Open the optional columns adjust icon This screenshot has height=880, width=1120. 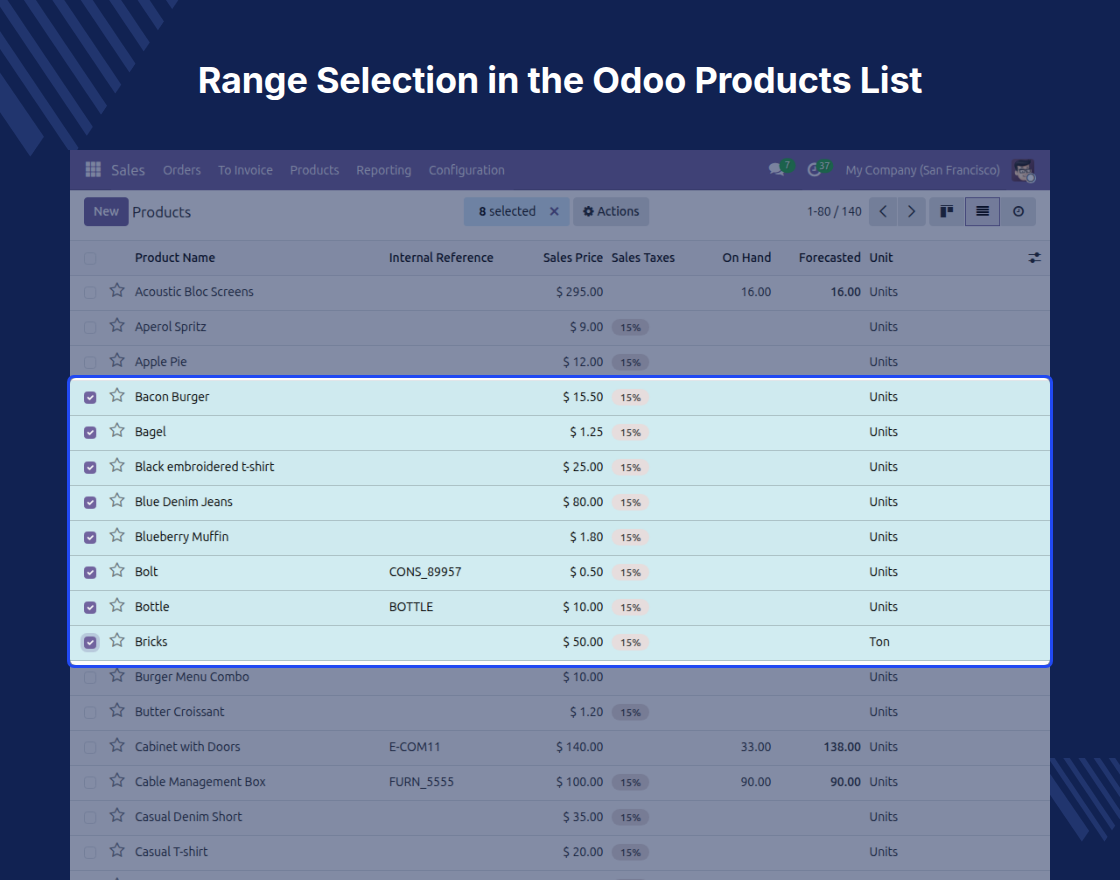pyautogui.click(x=1034, y=258)
